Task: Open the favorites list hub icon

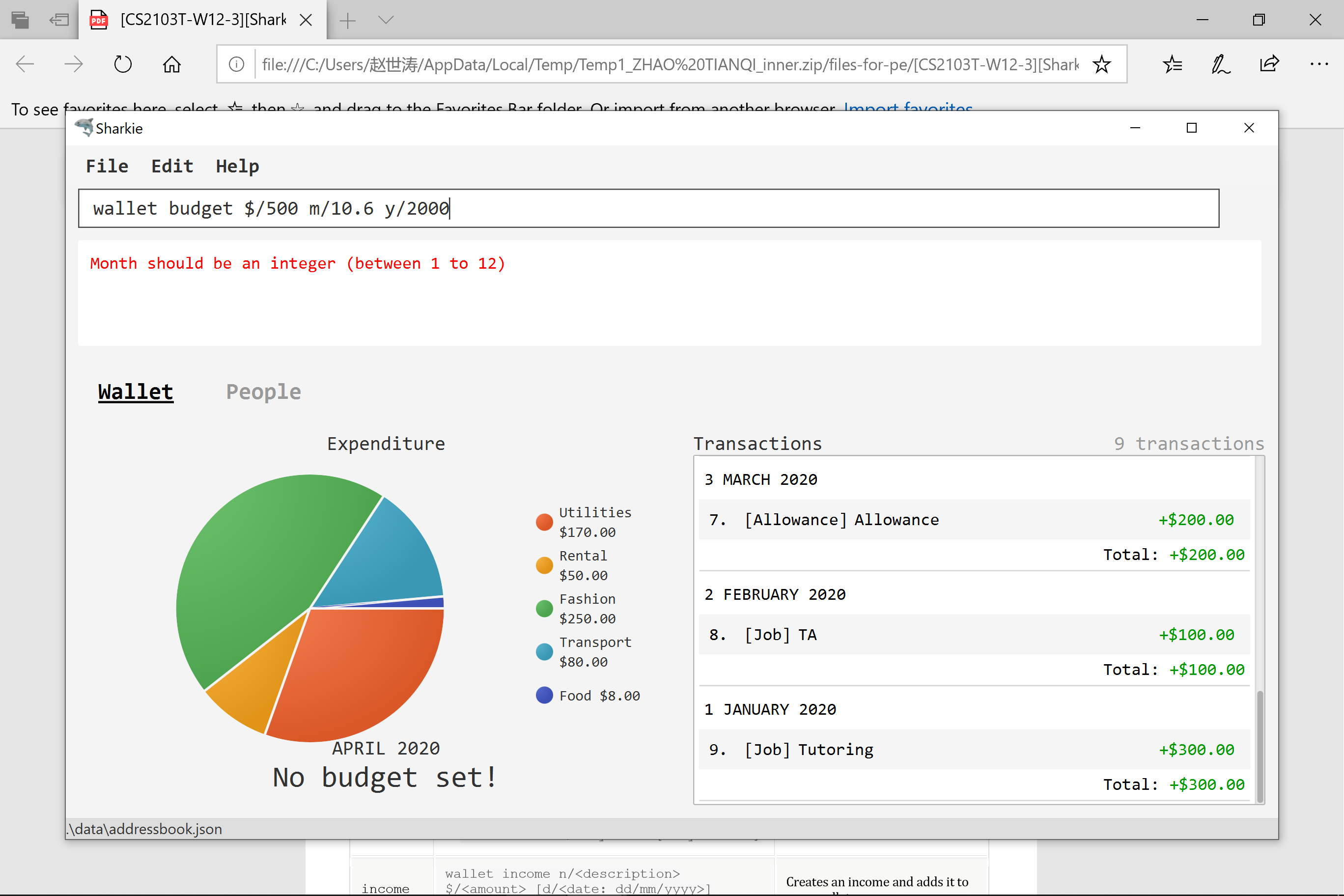Action: (x=1172, y=64)
